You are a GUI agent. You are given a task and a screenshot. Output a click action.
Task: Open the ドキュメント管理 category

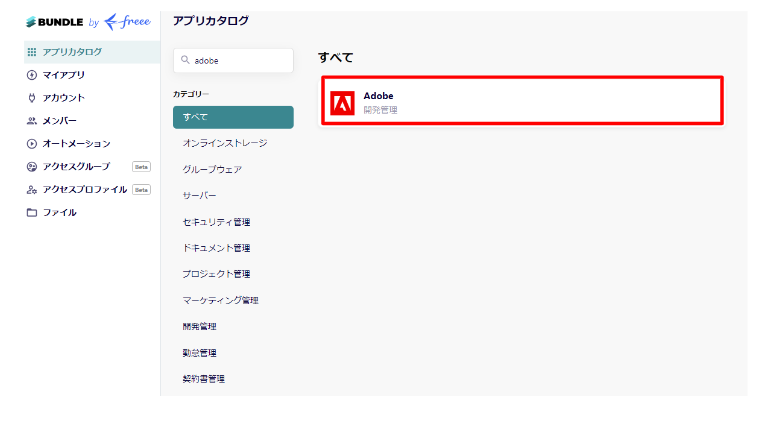(216, 248)
